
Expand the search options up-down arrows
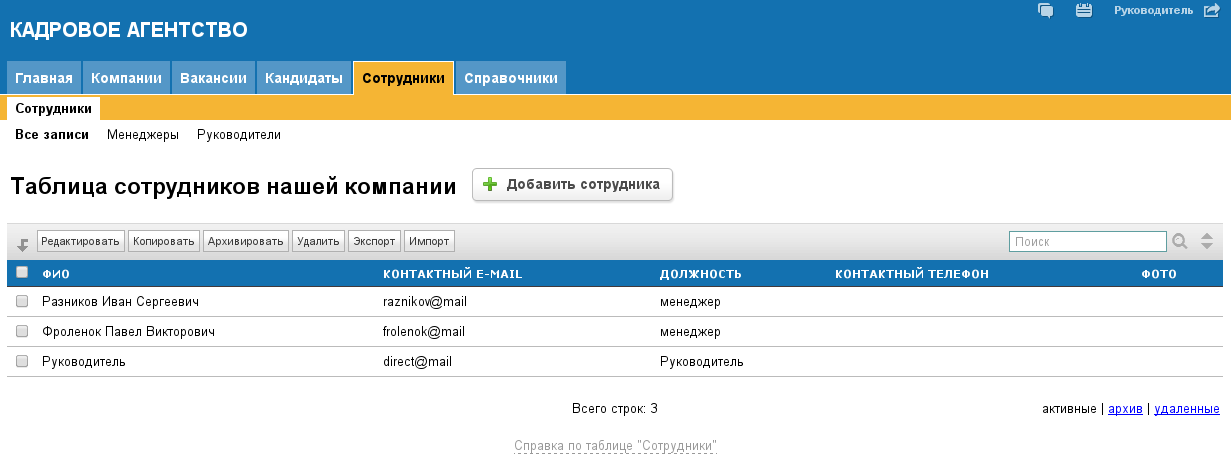click(1207, 241)
